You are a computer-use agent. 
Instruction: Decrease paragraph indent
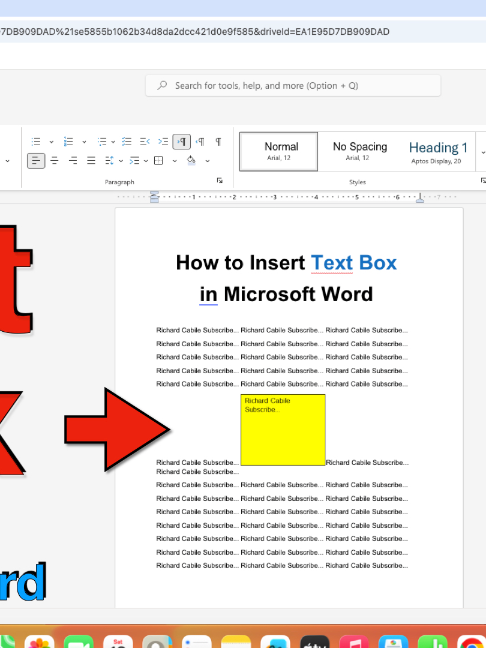pyautogui.click(x=145, y=142)
